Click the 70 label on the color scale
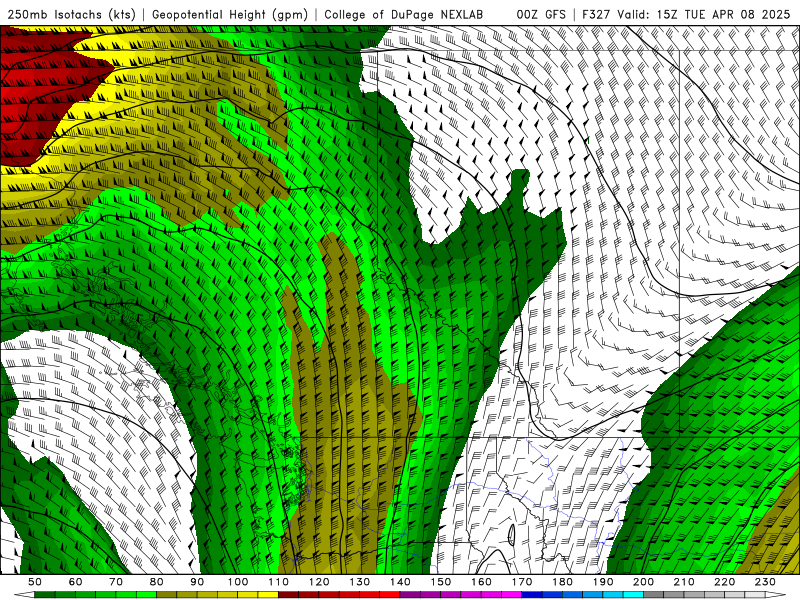Screen dimensions: 800x600 [116, 582]
